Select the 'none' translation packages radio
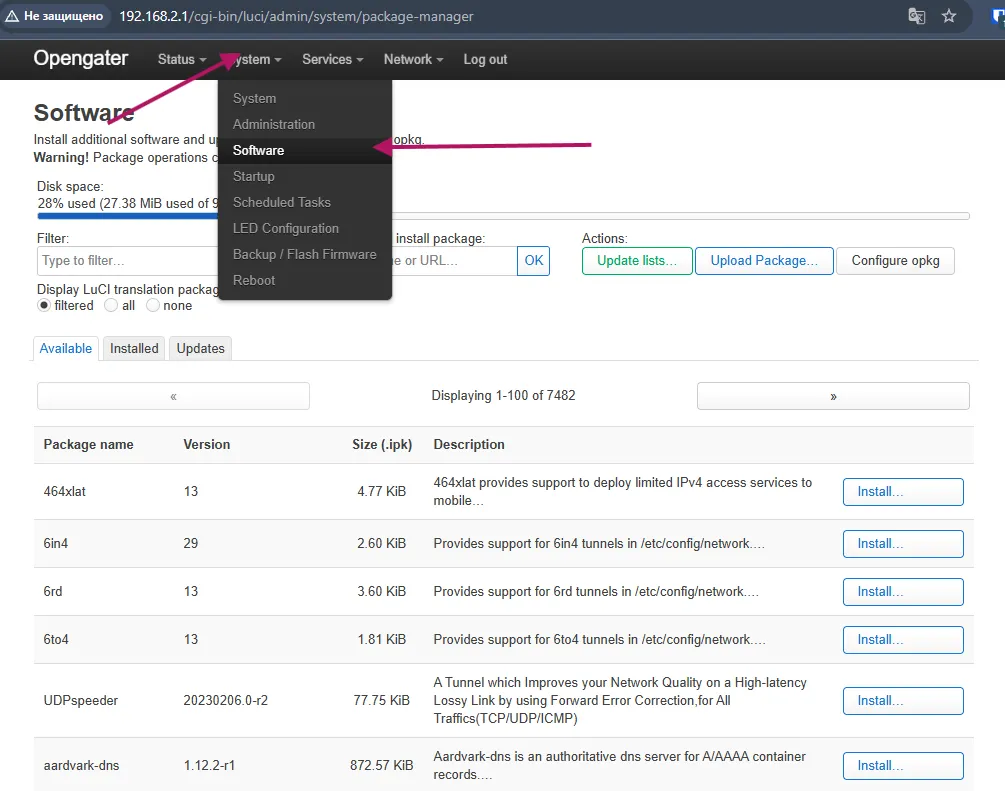The height and width of the screenshot is (791, 1005). [x=153, y=305]
